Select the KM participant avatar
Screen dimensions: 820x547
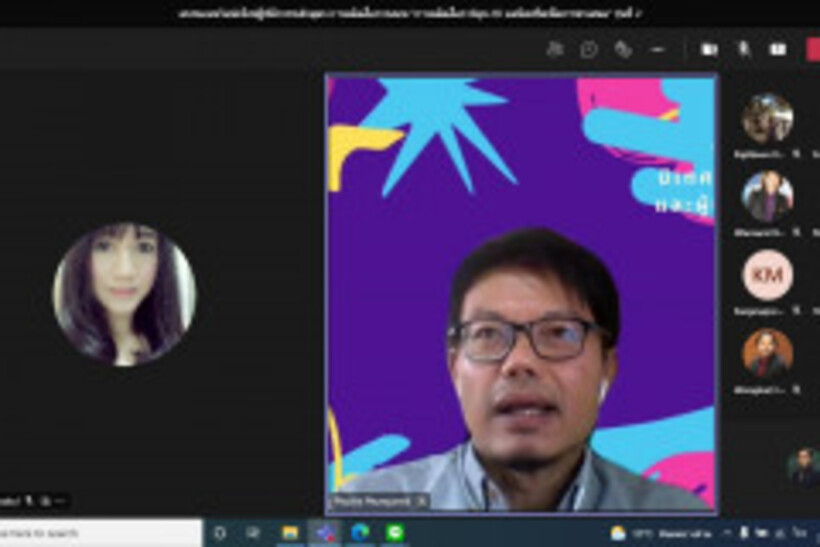767,274
